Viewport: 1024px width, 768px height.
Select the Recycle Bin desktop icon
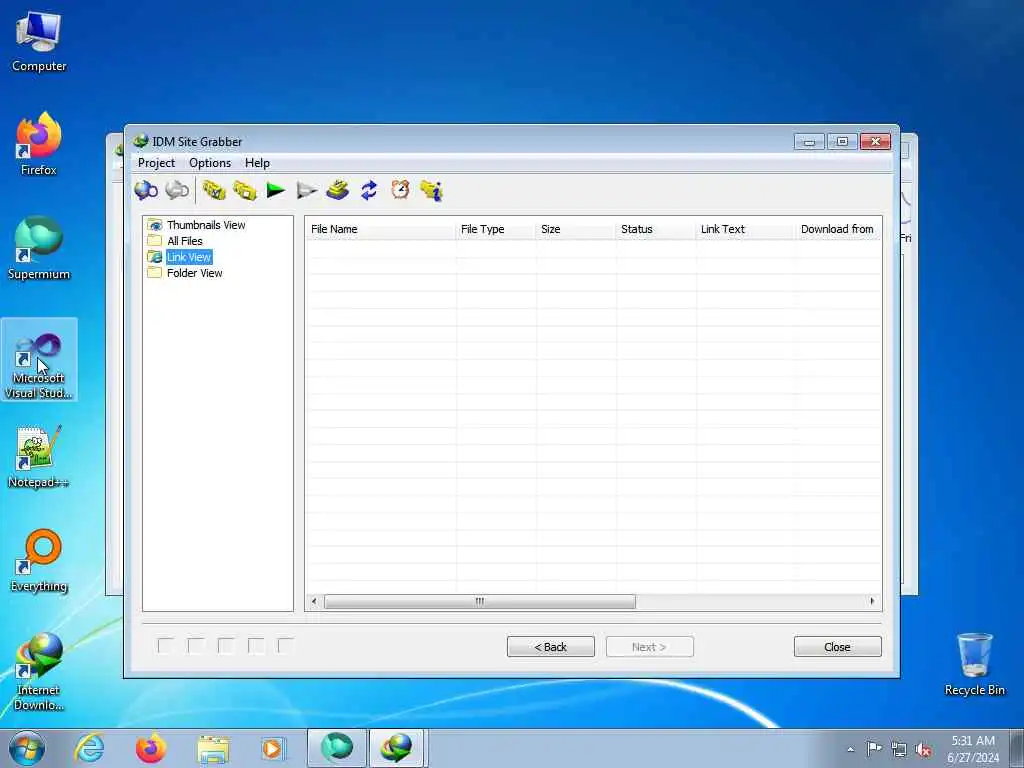click(974, 664)
